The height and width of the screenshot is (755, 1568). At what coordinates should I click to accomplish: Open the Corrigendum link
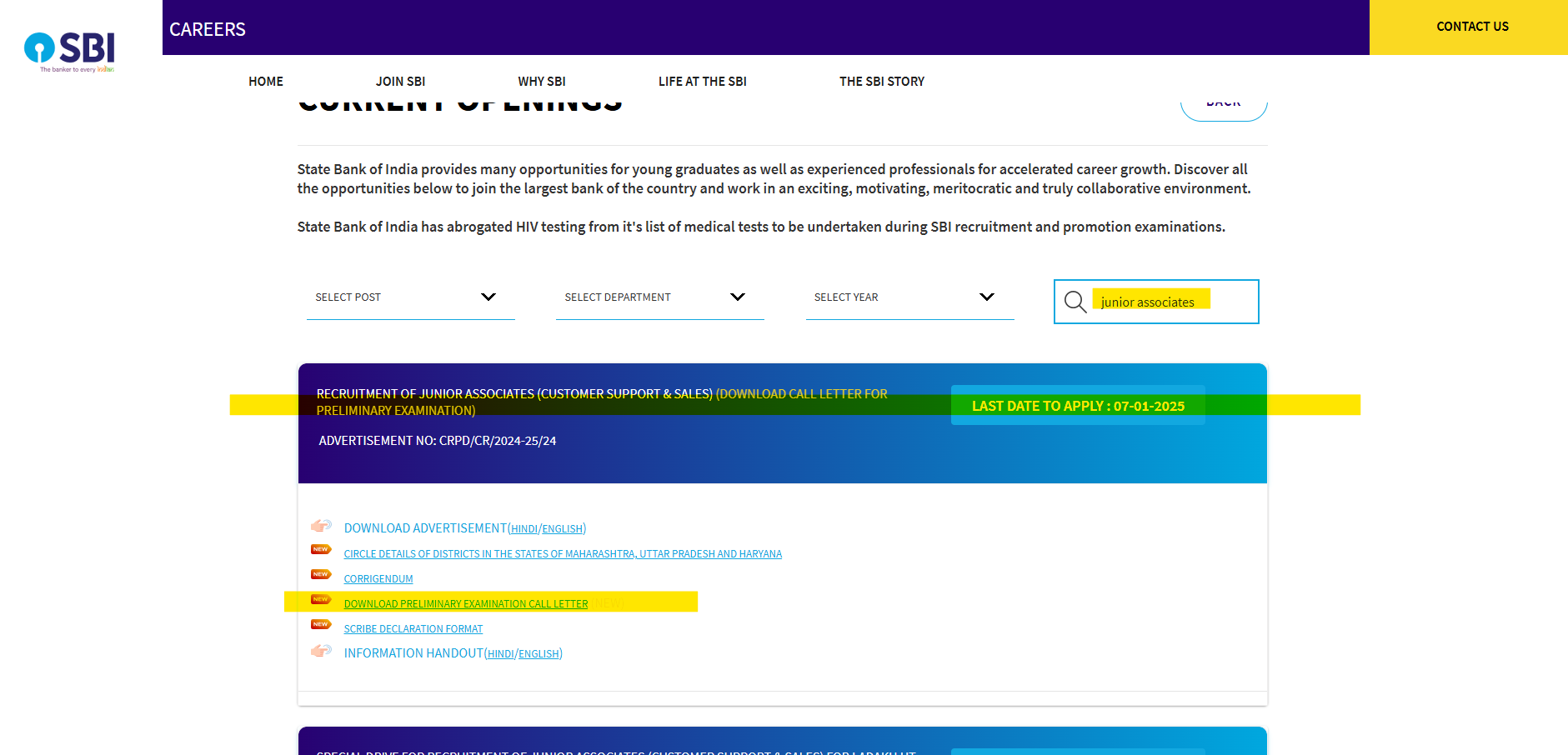(x=378, y=579)
